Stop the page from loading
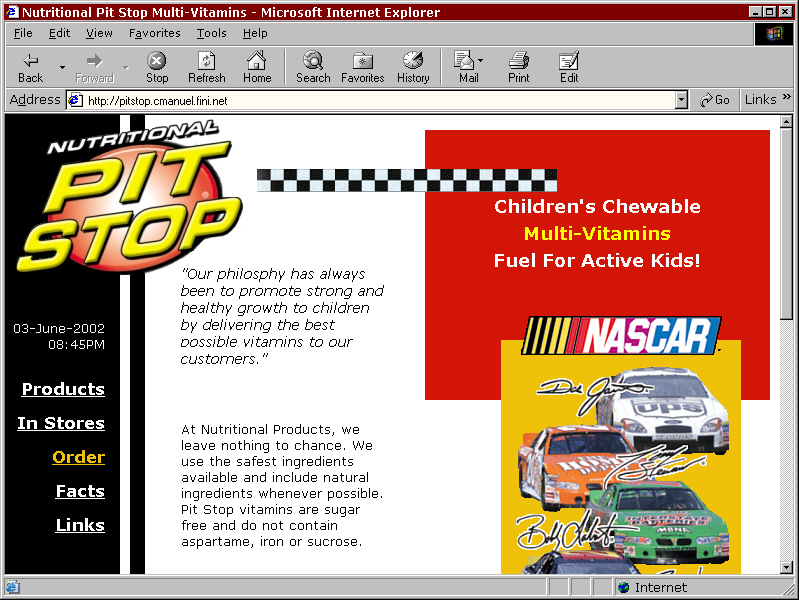This screenshot has width=799, height=600. tap(157, 67)
